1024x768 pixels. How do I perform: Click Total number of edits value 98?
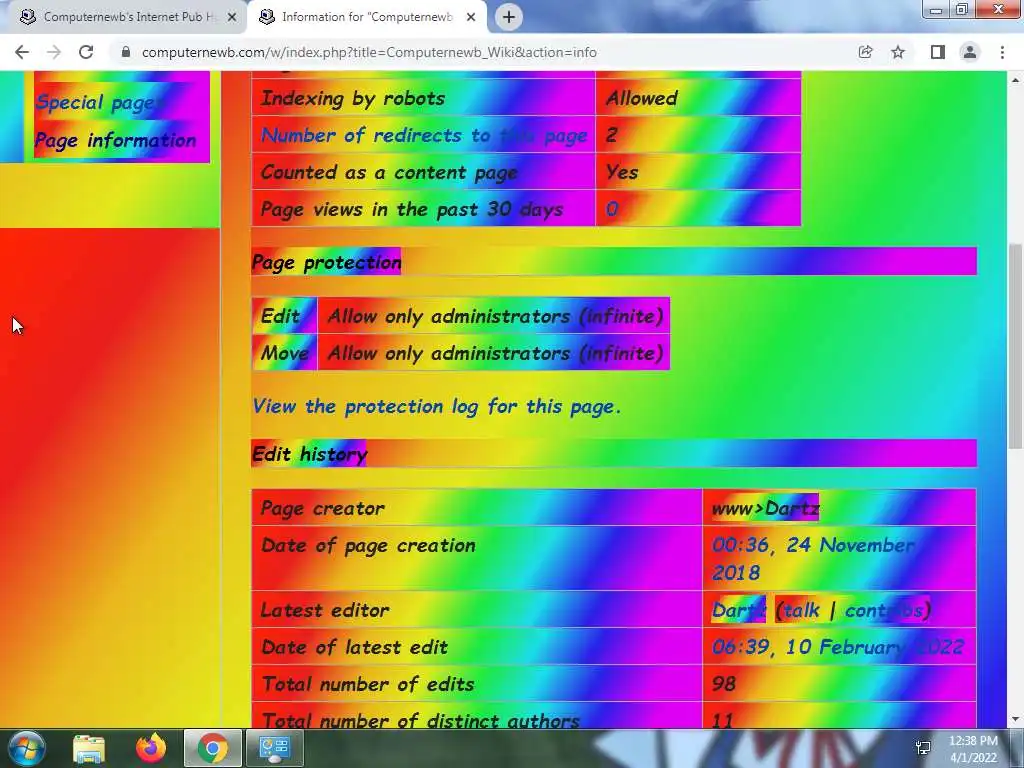(x=724, y=684)
